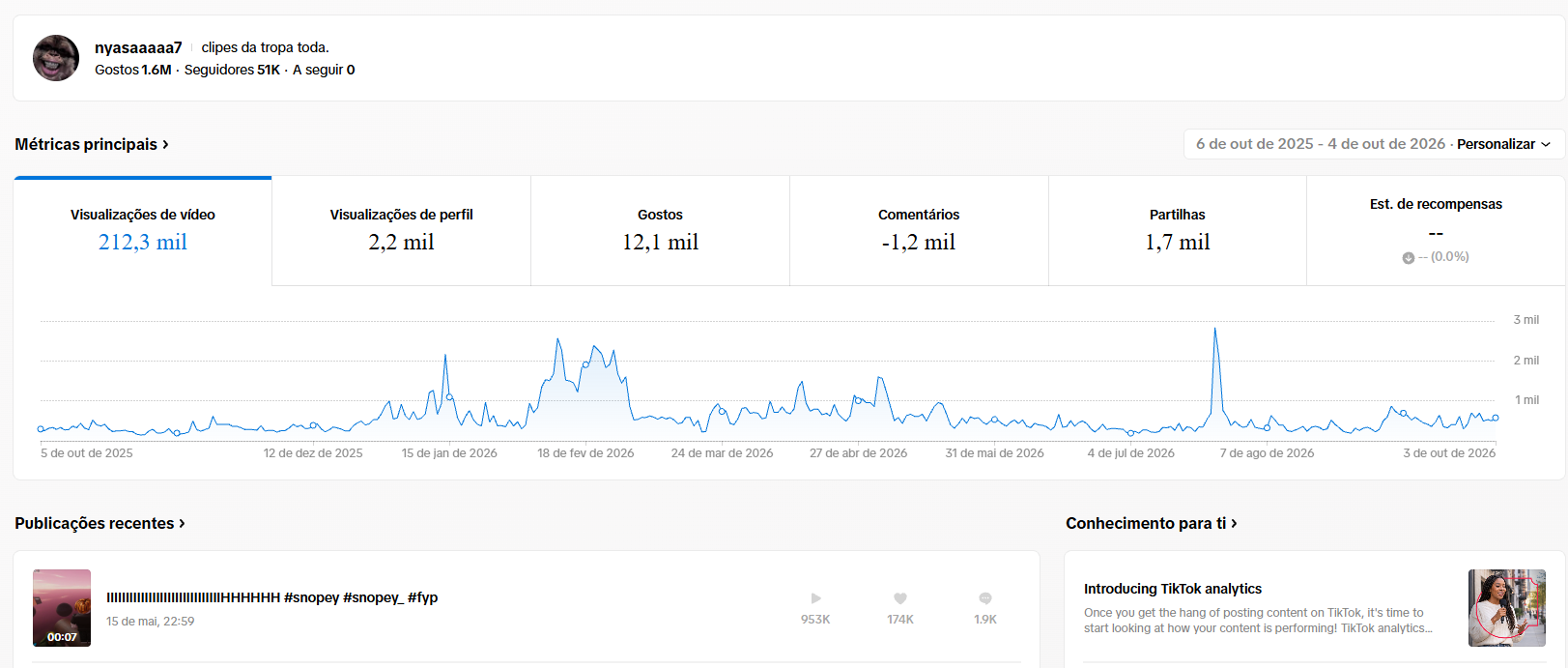Viewport: 1568px width, 668px height.
Task: Switch to the Comentários metric tab
Action: click(919, 231)
